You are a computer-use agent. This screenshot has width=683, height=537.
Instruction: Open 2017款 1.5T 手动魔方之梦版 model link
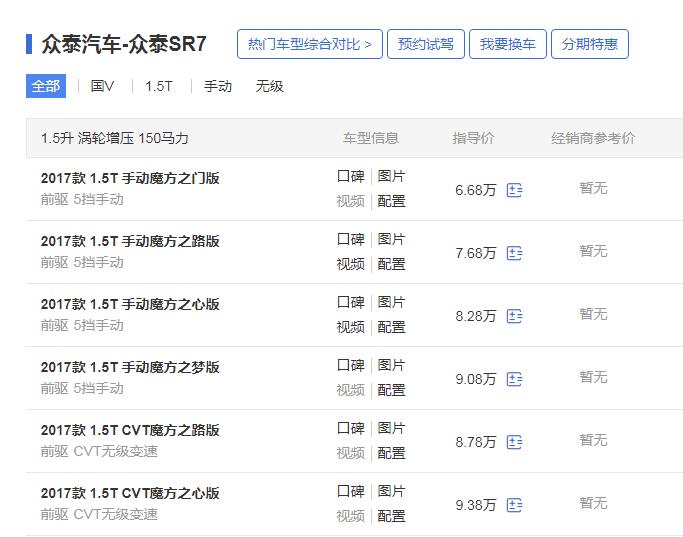pyautogui.click(x=130, y=368)
